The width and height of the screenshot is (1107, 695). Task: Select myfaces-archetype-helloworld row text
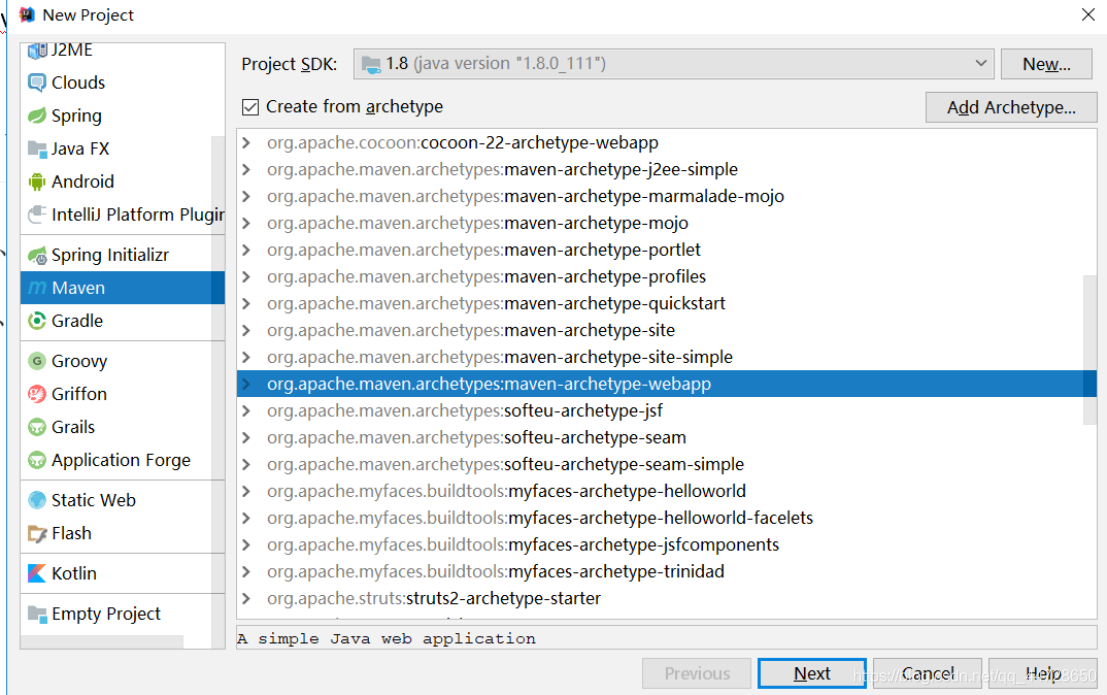[506, 492]
